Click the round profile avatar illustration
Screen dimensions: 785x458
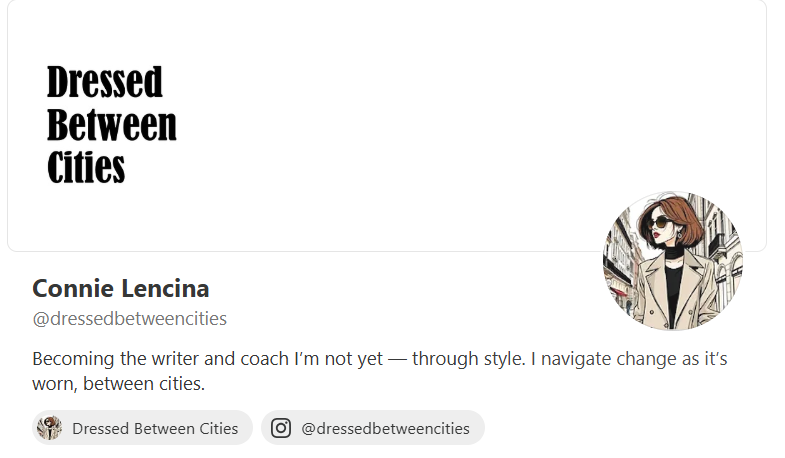(672, 262)
